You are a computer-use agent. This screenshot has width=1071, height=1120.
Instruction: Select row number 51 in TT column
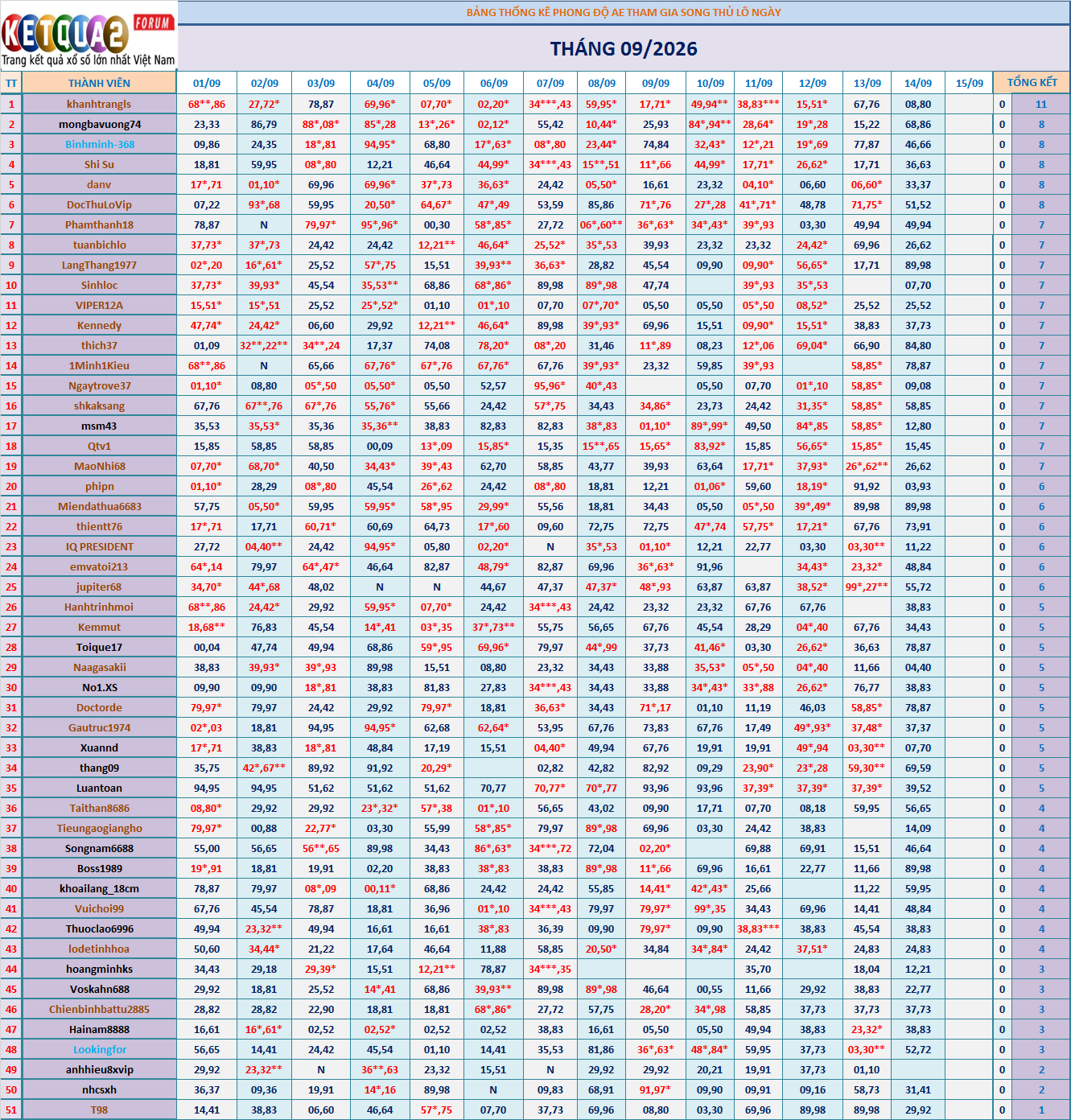(x=11, y=1110)
